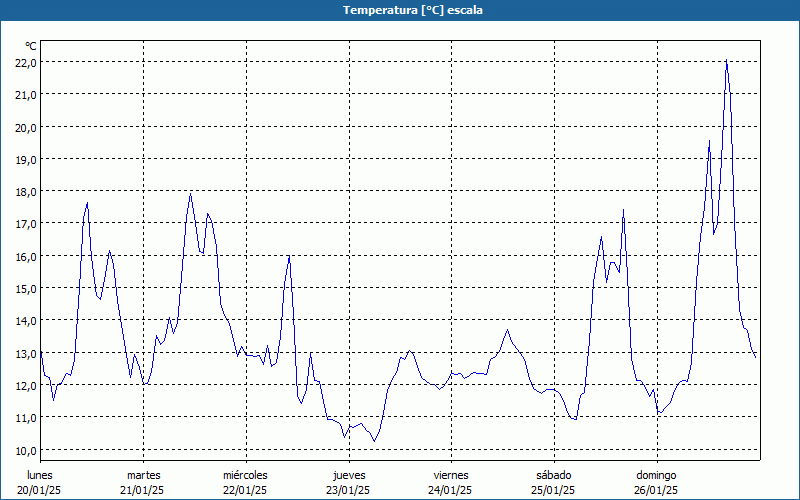Click the 11,0 axis value

click(26, 418)
